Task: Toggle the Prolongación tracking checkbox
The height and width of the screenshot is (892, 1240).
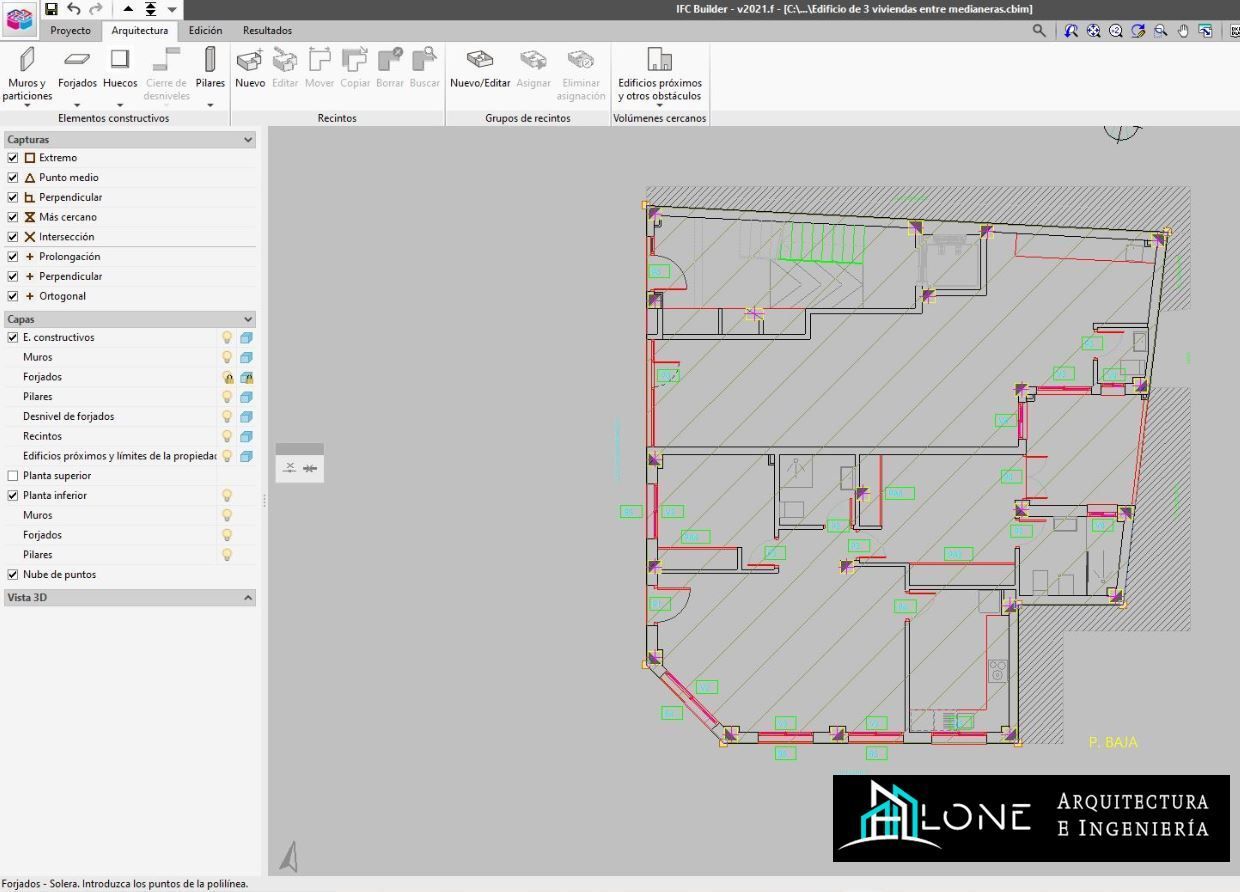Action: point(13,256)
